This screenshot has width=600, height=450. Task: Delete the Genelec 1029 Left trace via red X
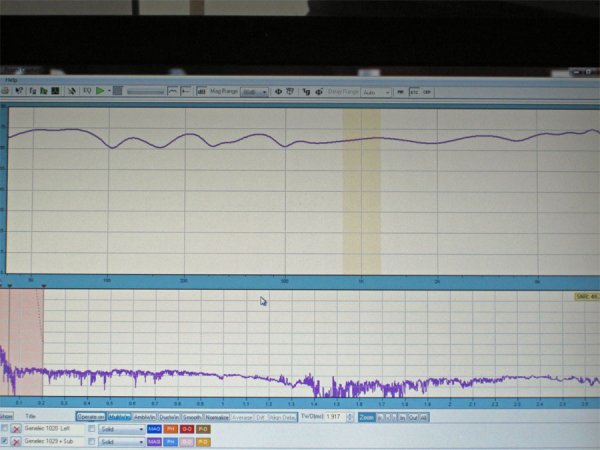[17, 428]
